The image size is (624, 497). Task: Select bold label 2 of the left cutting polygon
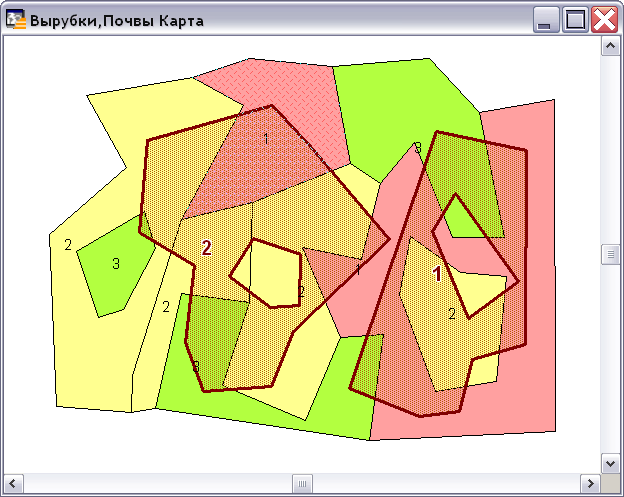pyautogui.click(x=206, y=248)
